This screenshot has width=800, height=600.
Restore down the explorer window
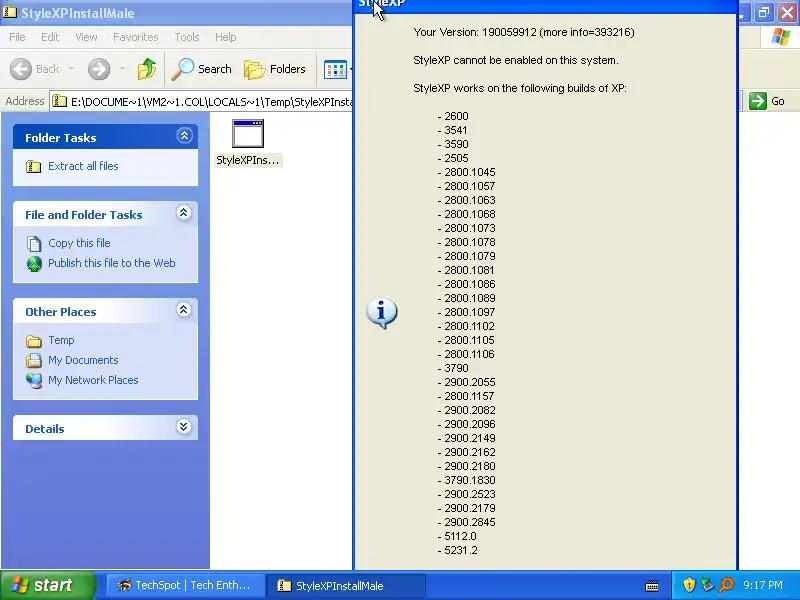pos(764,12)
